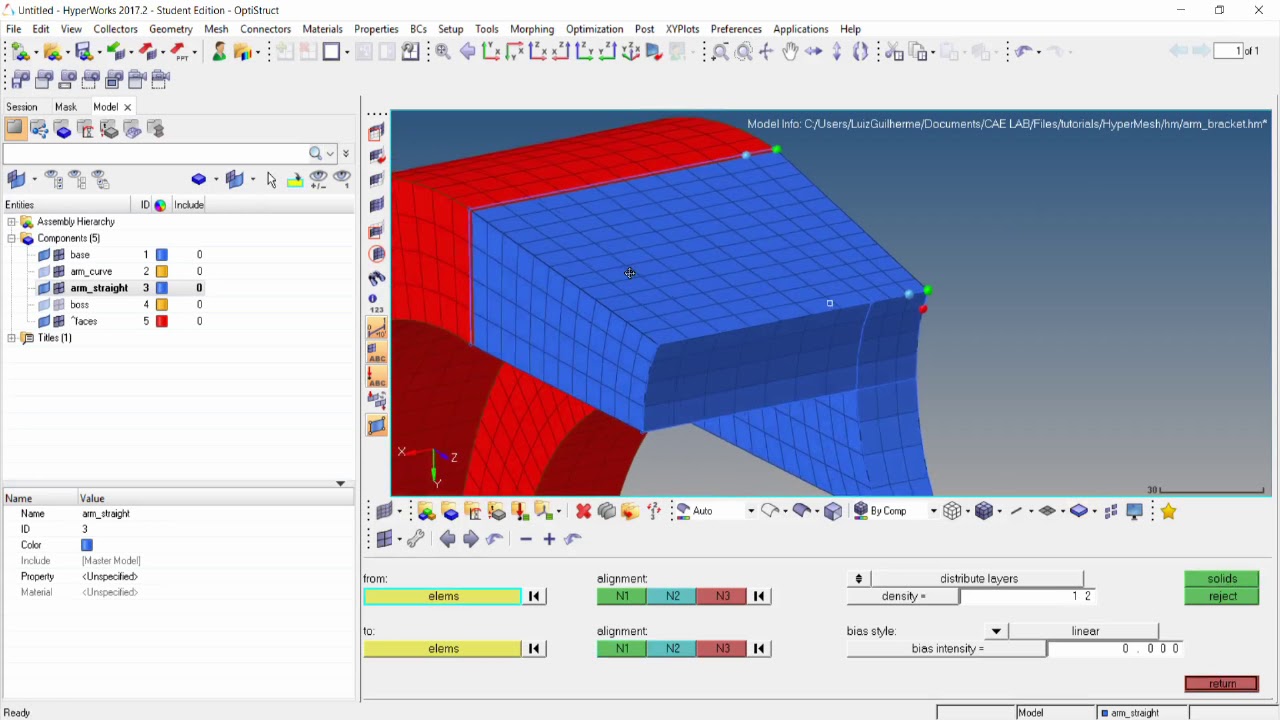Click the selector arrow cursor icon in browser
Image resolution: width=1280 pixels, height=720 pixels.
pos(271,180)
